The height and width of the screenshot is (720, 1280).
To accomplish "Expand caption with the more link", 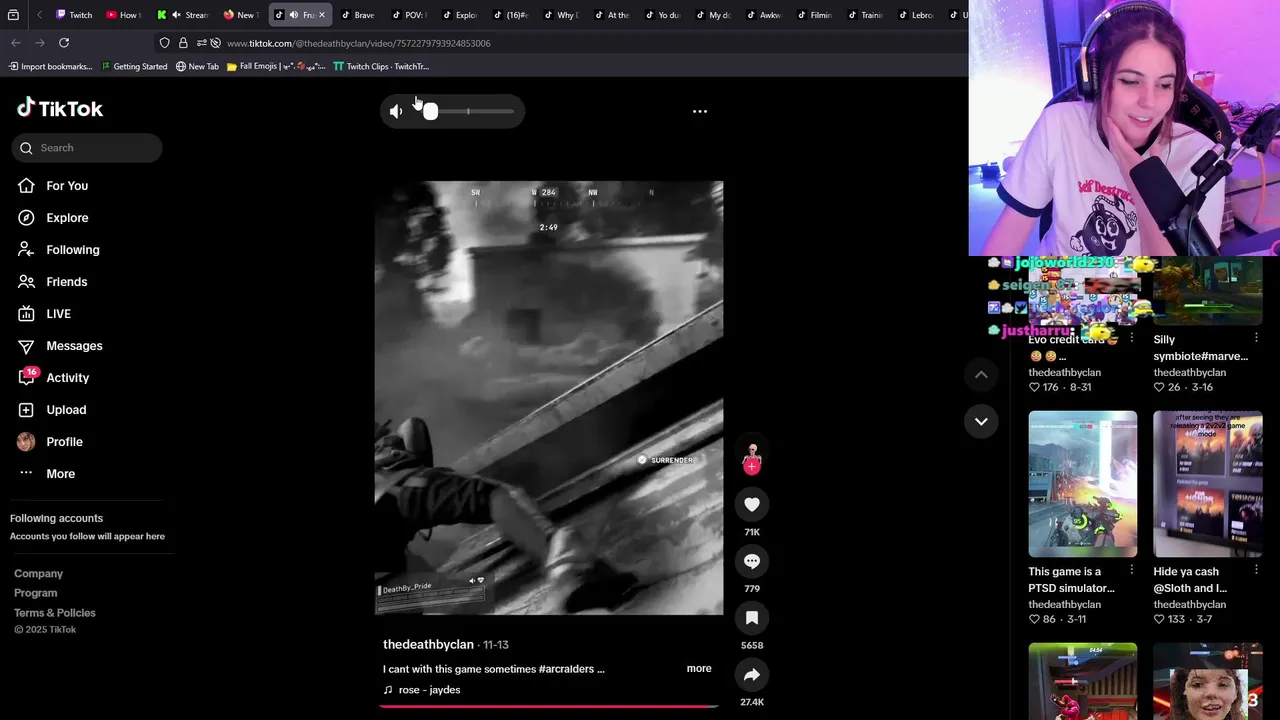I will tap(699, 669).
